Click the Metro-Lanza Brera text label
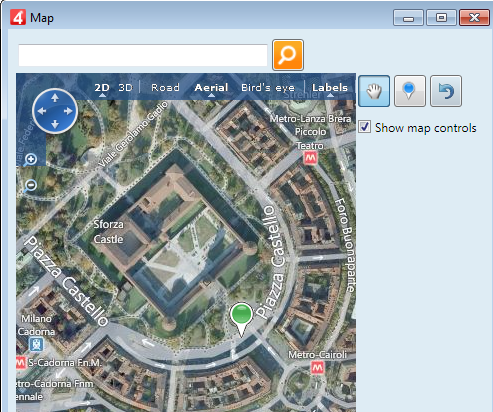Image resolution: width=493 pixels, height=412 pixels. click(x=310, y=119)
